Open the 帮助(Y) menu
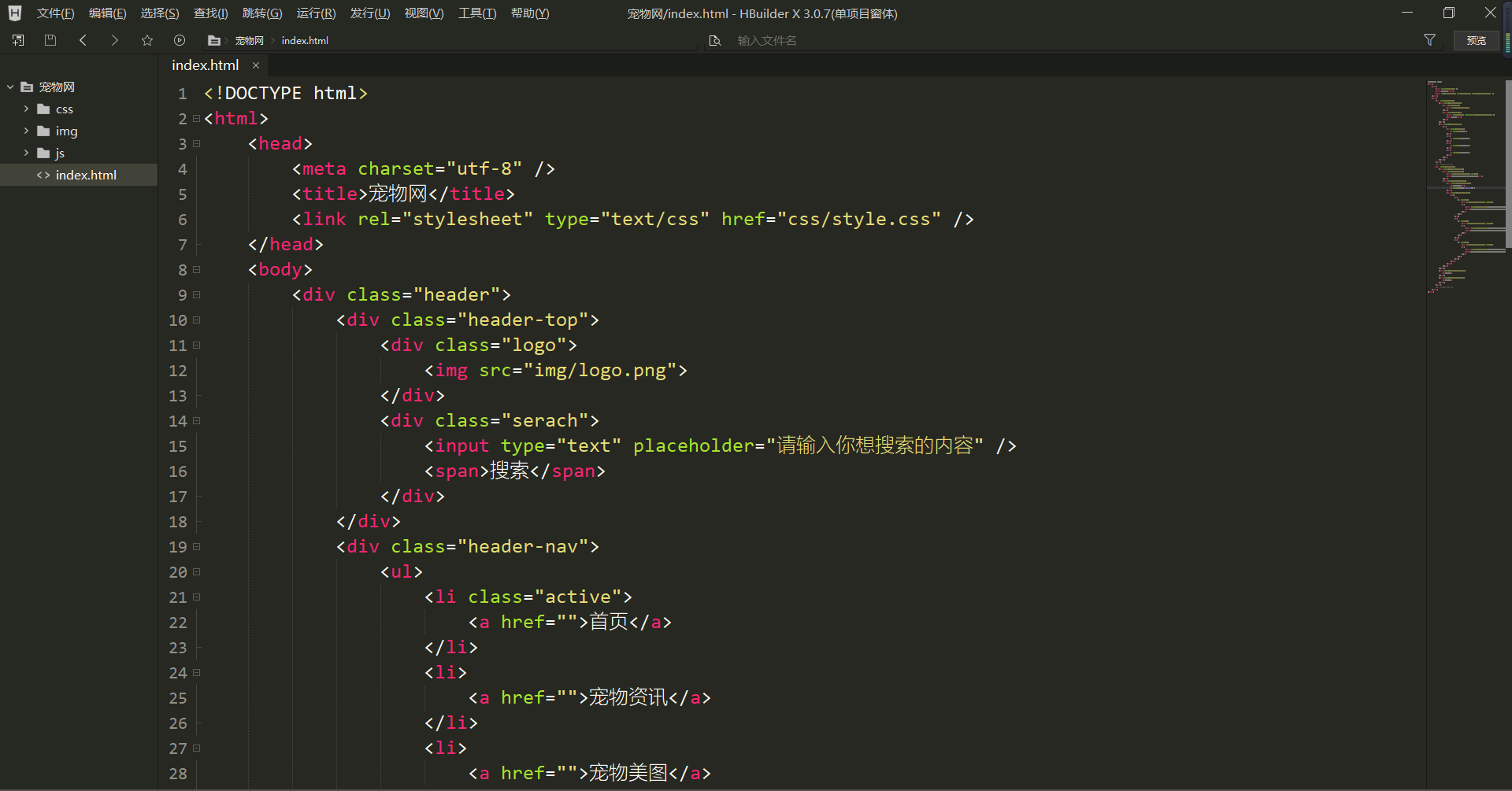The width and height of the screenshot is (1512, 791). point(530,13)
